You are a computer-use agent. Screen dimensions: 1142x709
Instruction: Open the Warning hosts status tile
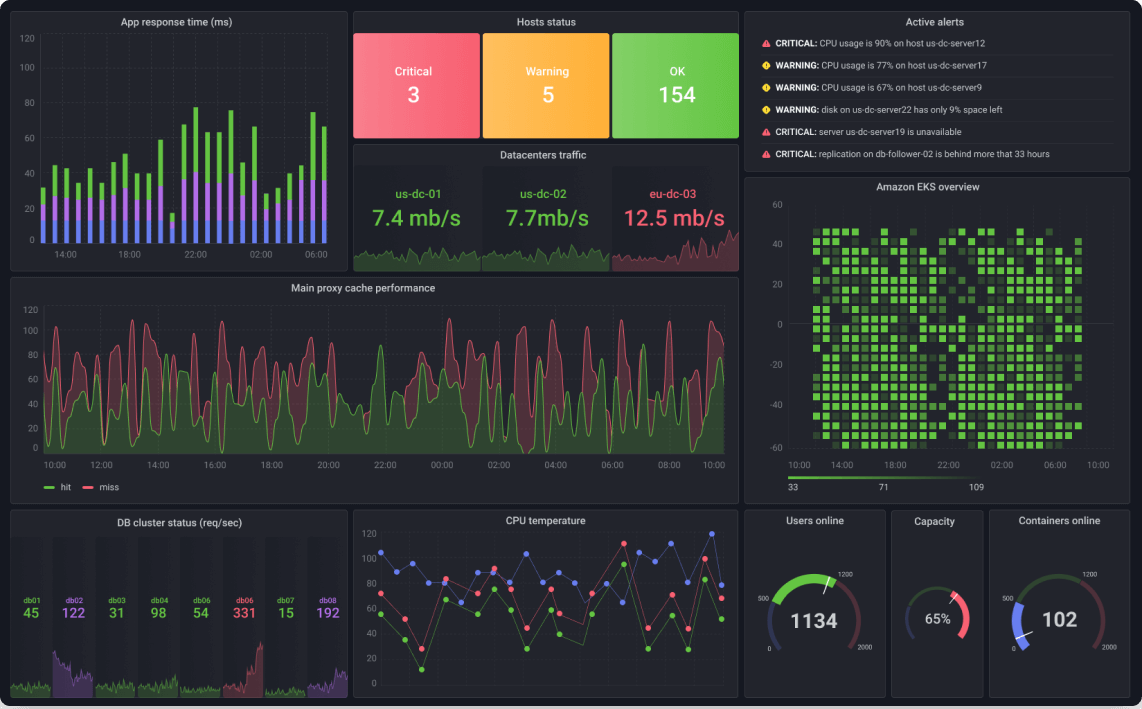click(546, 85)
